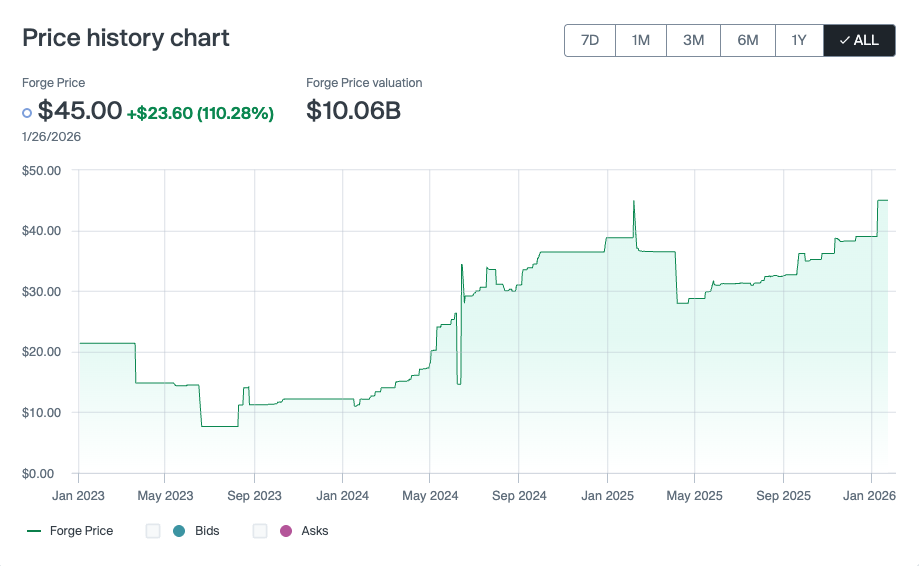Click the Price history chart heading

[x=126, y=38]
